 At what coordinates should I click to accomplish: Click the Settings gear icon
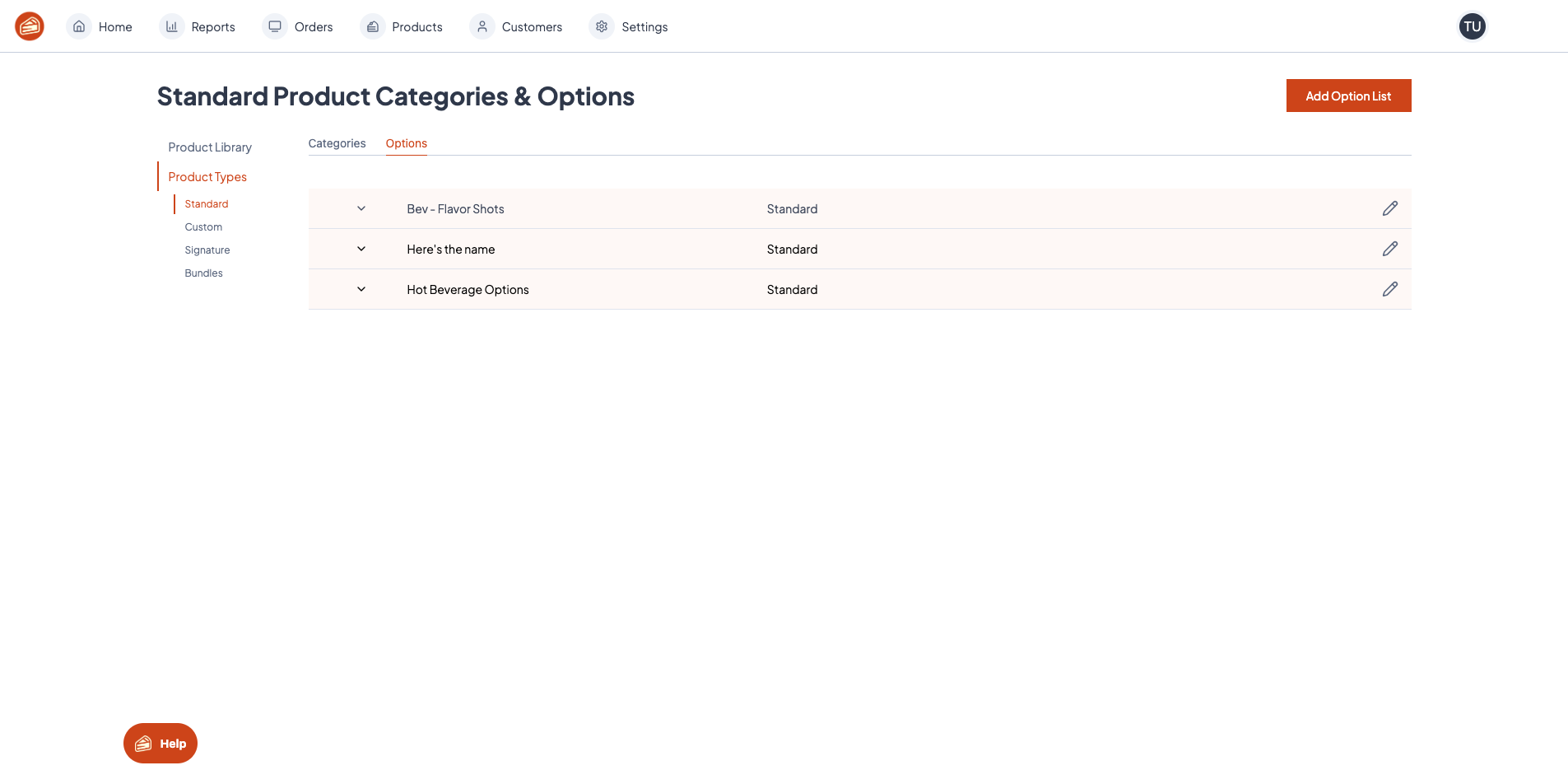602,26
